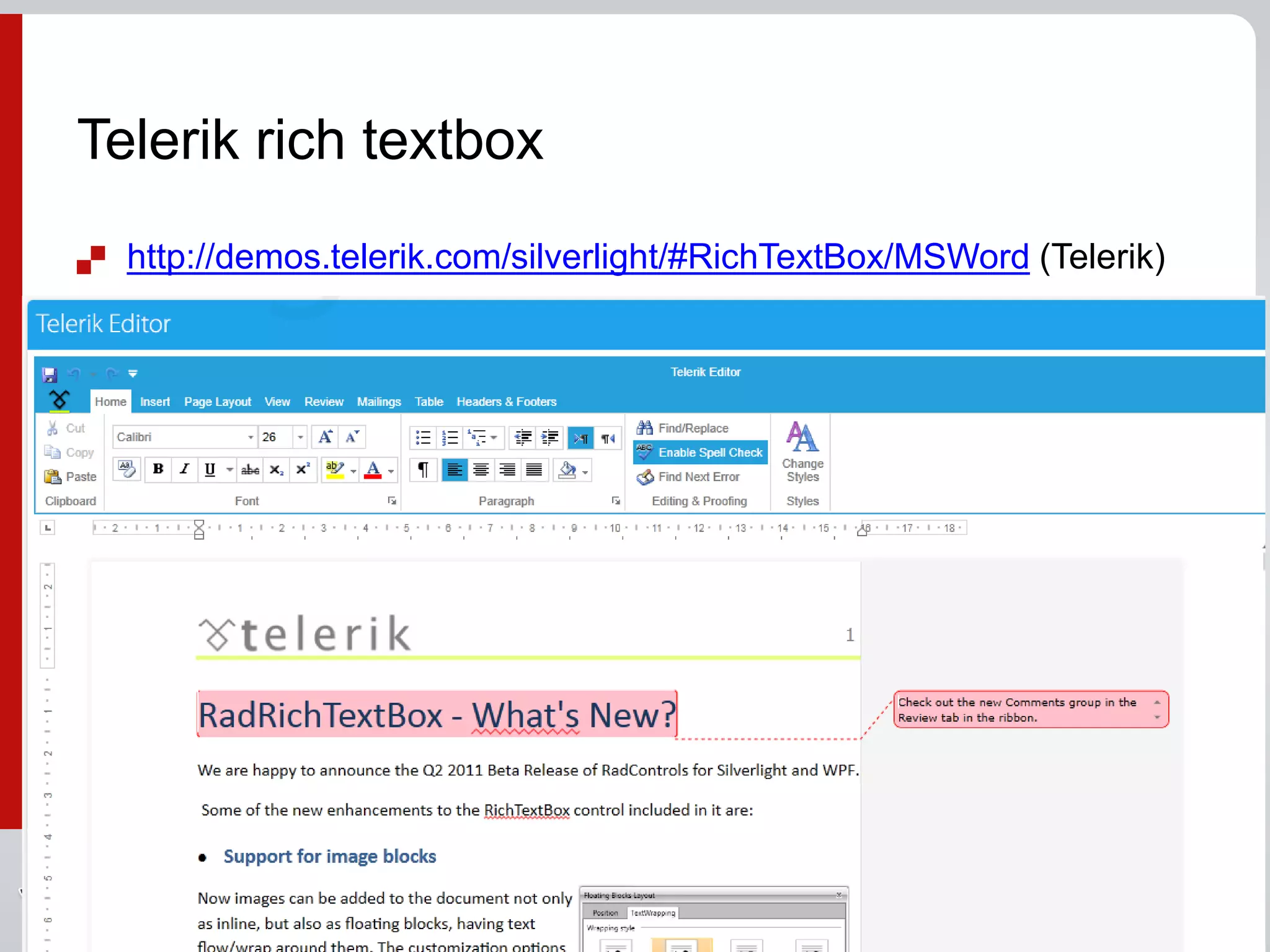Viewport: 1270px width, 952px height.
Task: Click the Center alignment icon
Action: pos(481,470)
